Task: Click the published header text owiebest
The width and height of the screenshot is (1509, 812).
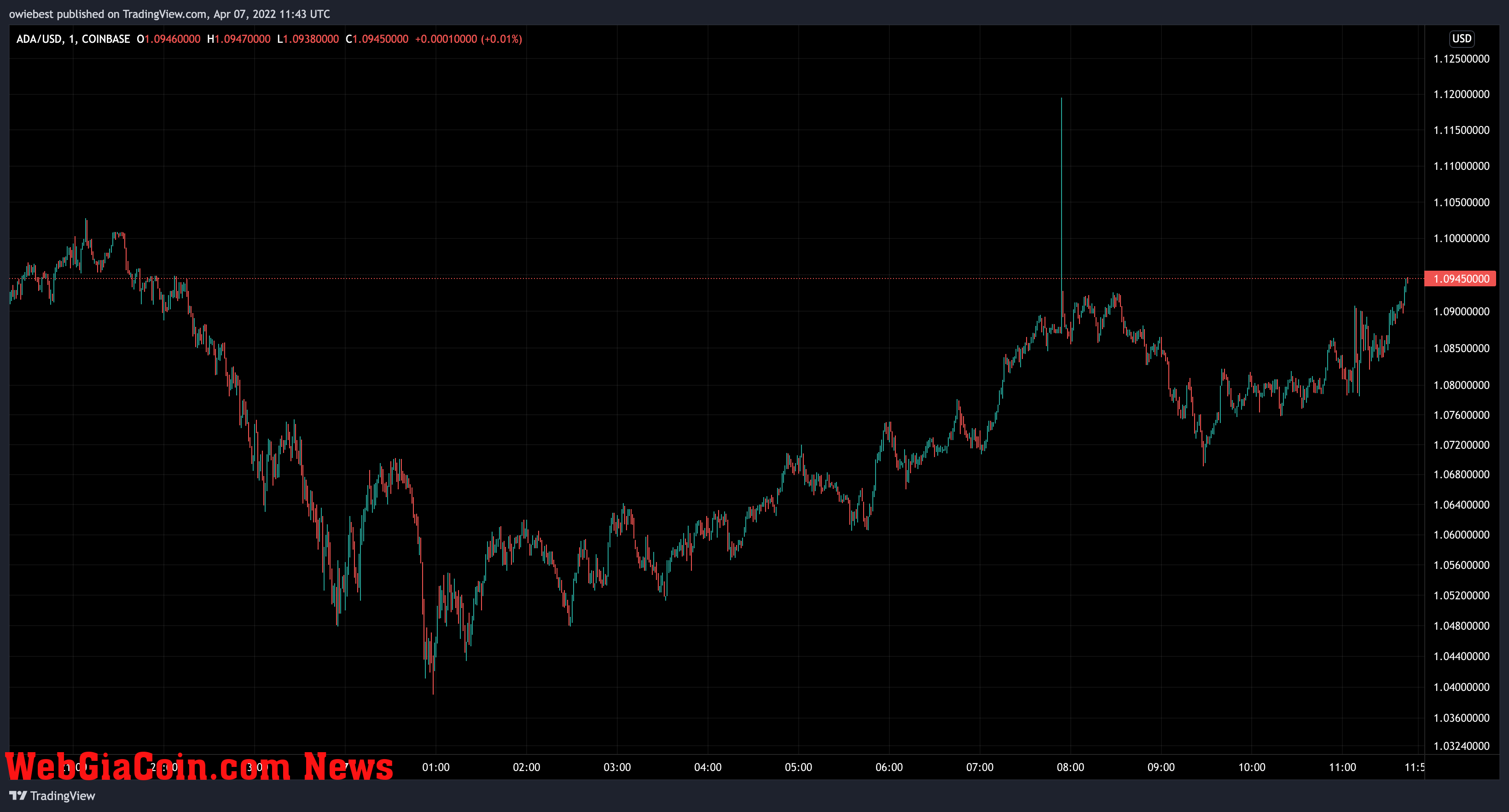Action: click(x=32, y=14)
